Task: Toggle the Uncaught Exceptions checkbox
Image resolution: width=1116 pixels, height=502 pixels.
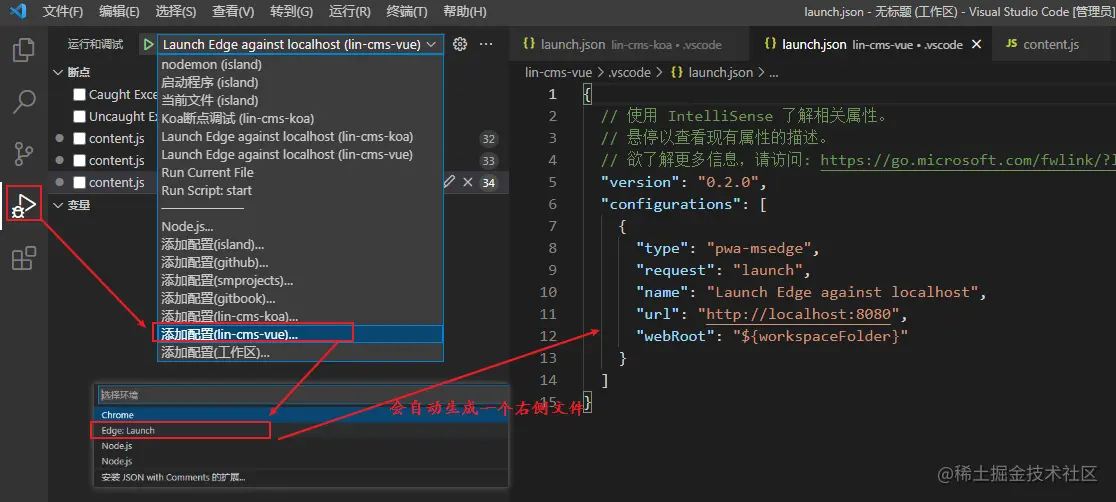Action: tap(80, 117)
